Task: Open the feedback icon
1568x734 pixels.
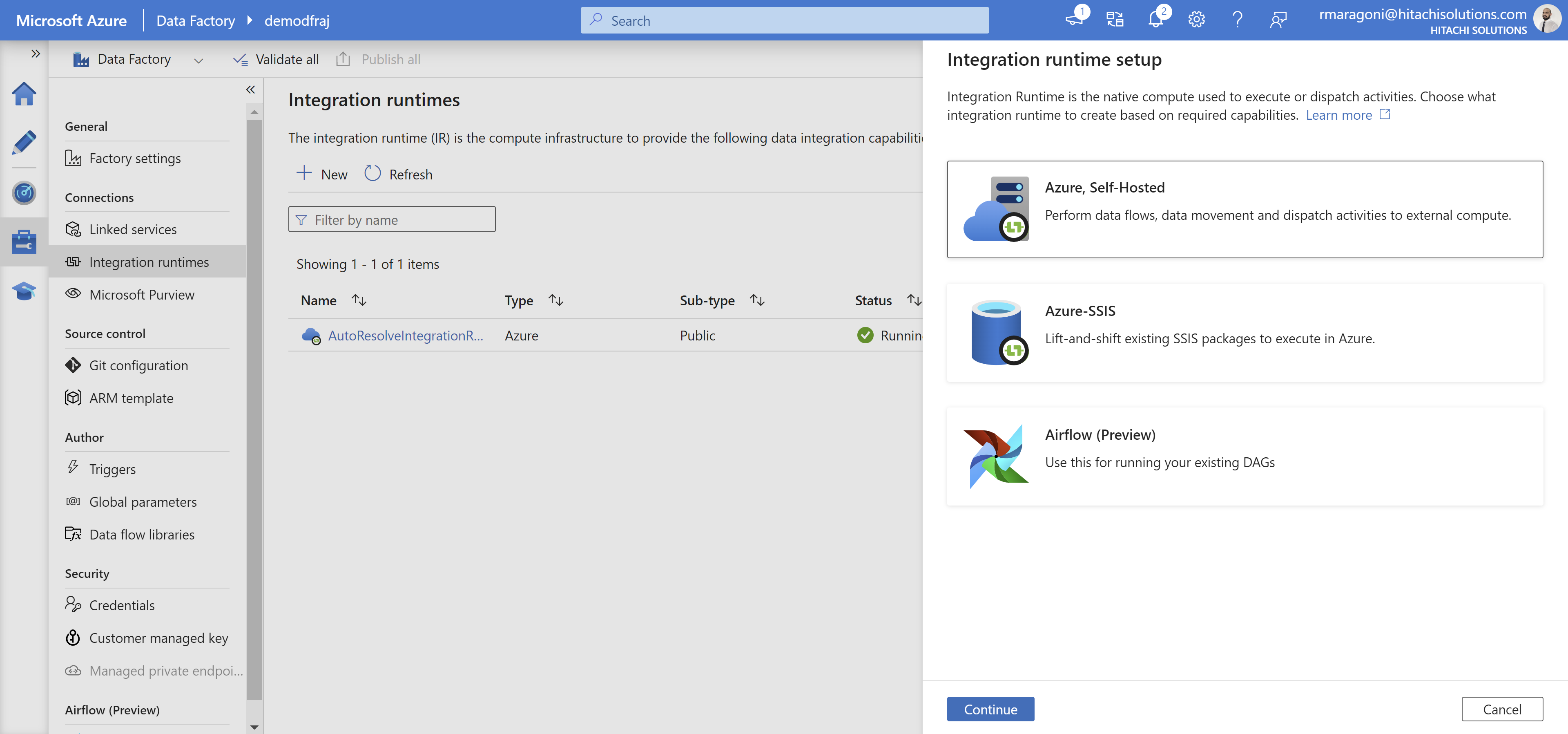Action: pos(1278,20)
